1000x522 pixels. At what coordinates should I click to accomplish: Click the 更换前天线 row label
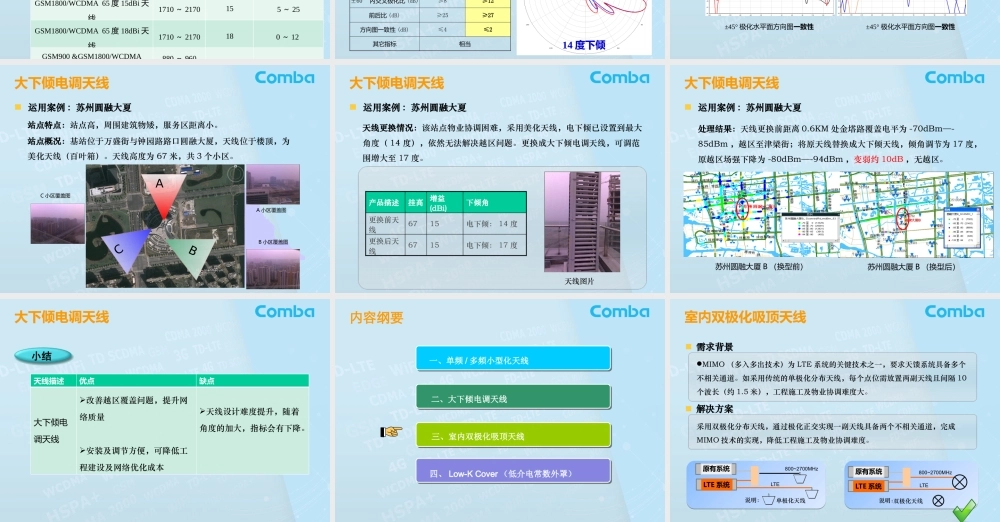click(385, 224)
